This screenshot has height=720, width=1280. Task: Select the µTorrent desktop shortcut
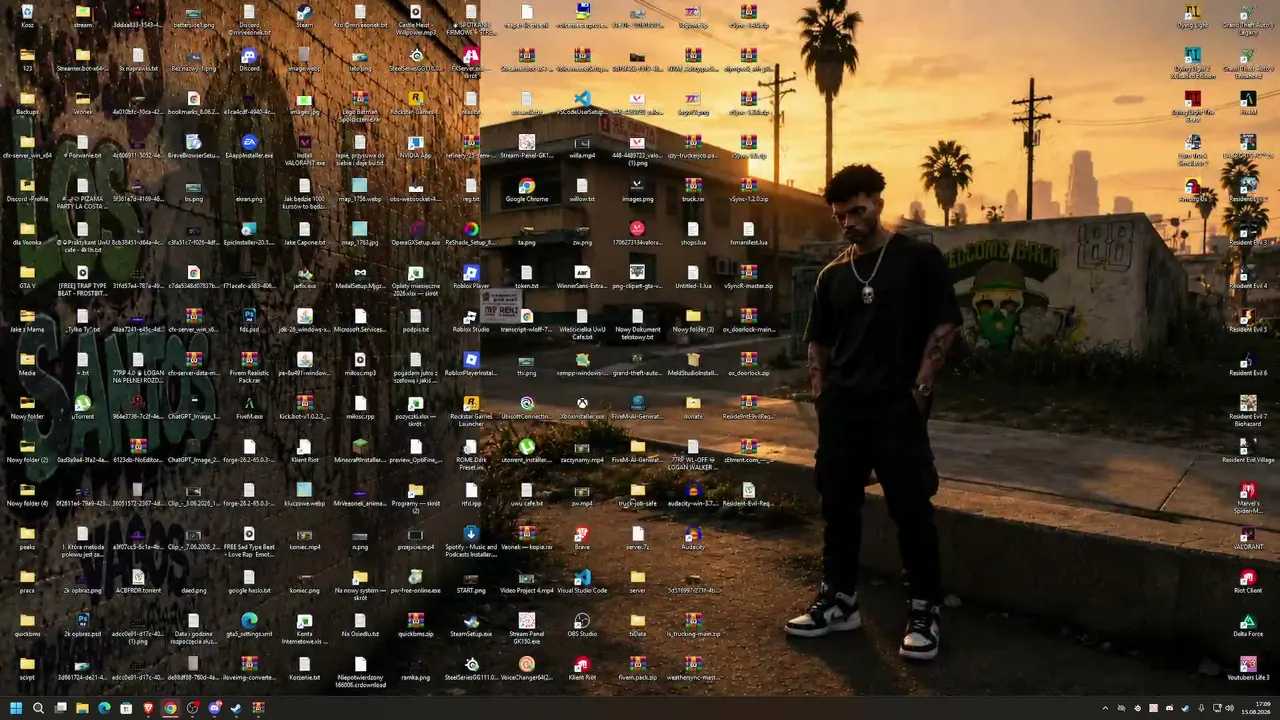[x=83, y=408]
